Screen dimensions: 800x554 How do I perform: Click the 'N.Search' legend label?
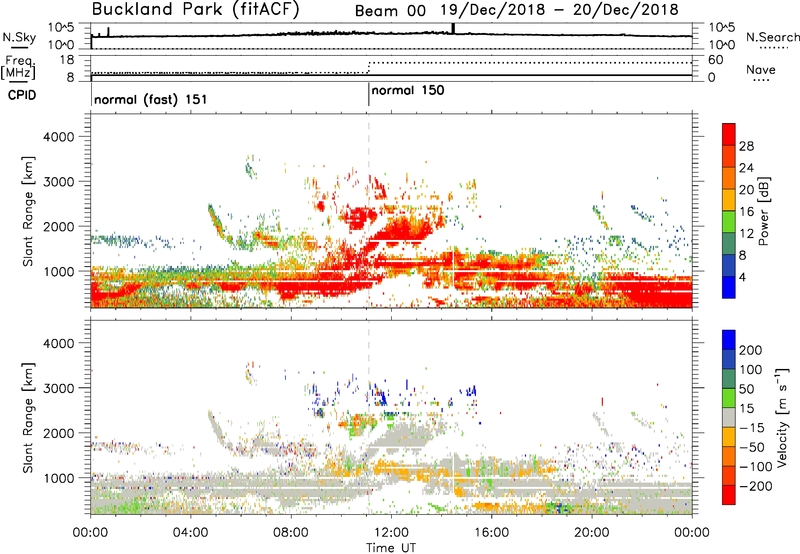pos(772,37)
